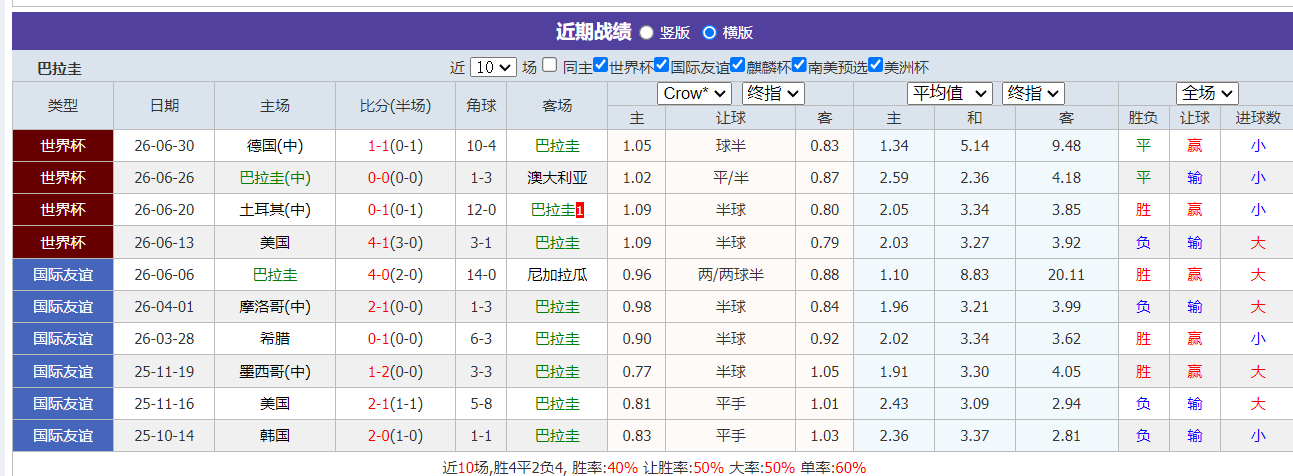Click the draw odds value 5.14

(x=975, y=146)
